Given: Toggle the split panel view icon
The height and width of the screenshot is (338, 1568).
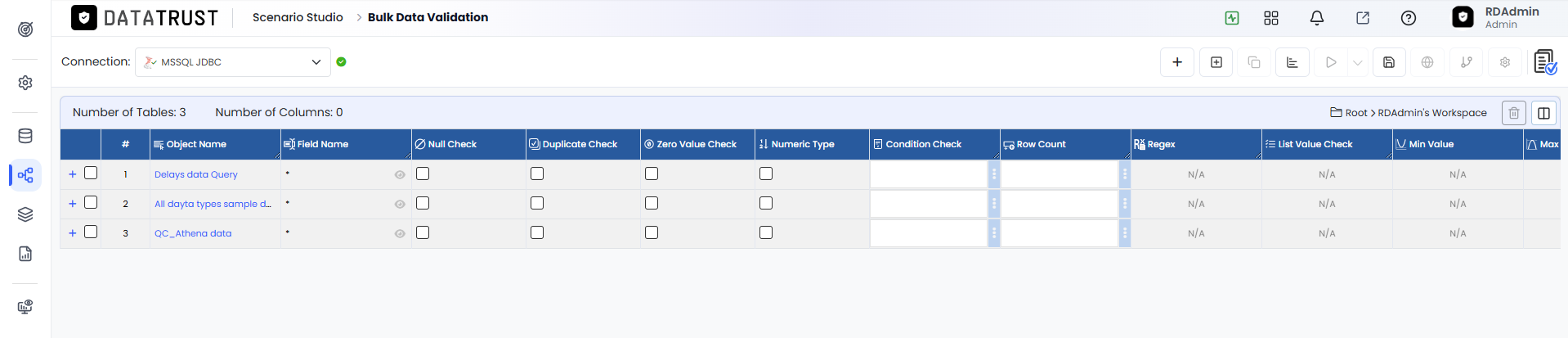Looking at the screenshot, I should [x=1544, y=113].
